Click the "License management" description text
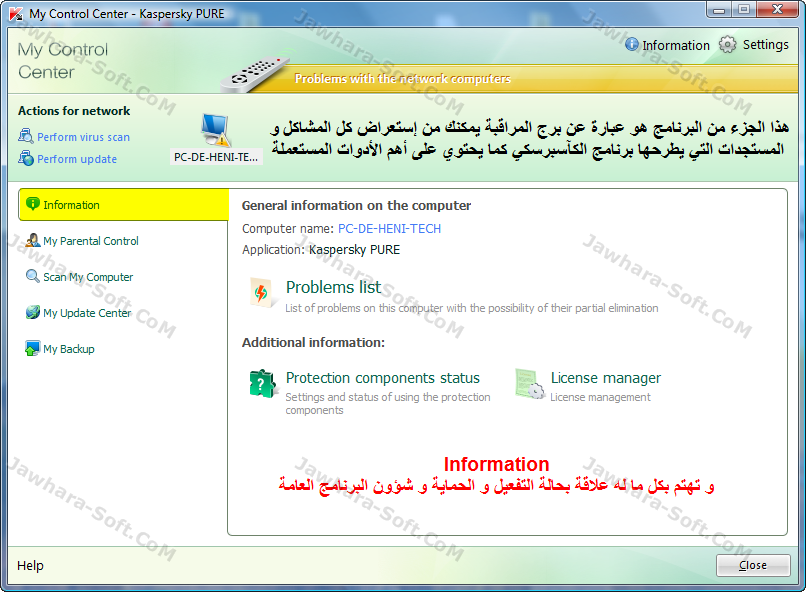Screen dimensions: 806x592 600,397
